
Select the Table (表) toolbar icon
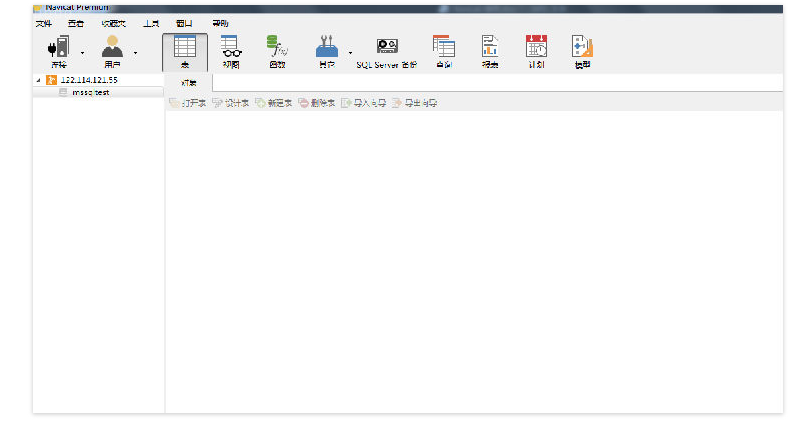[x=185, y=47]
